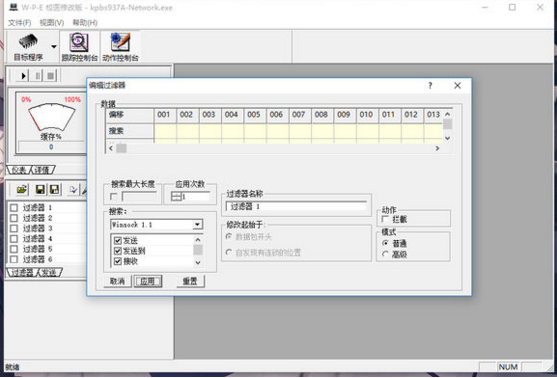Save filters with the first floppy icon

pos(40,190)
